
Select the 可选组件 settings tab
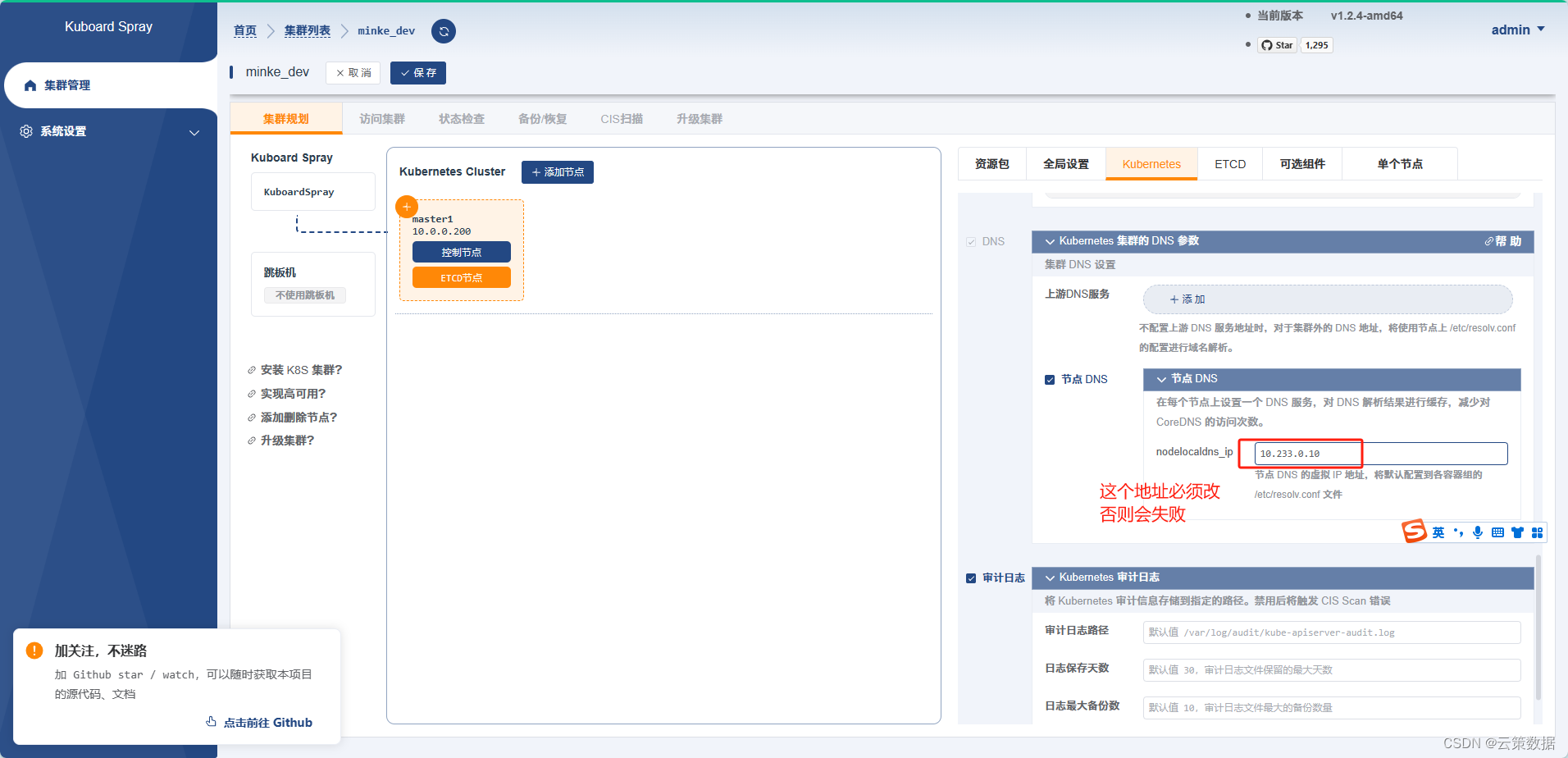point(1302,164)
